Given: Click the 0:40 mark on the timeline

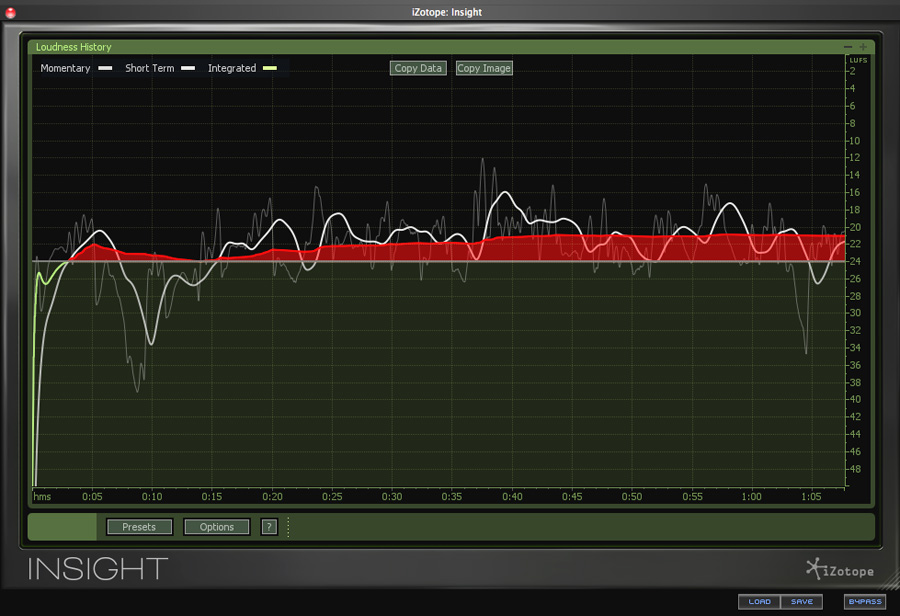Looking at the screenshot, I should (x=512, y=497).
